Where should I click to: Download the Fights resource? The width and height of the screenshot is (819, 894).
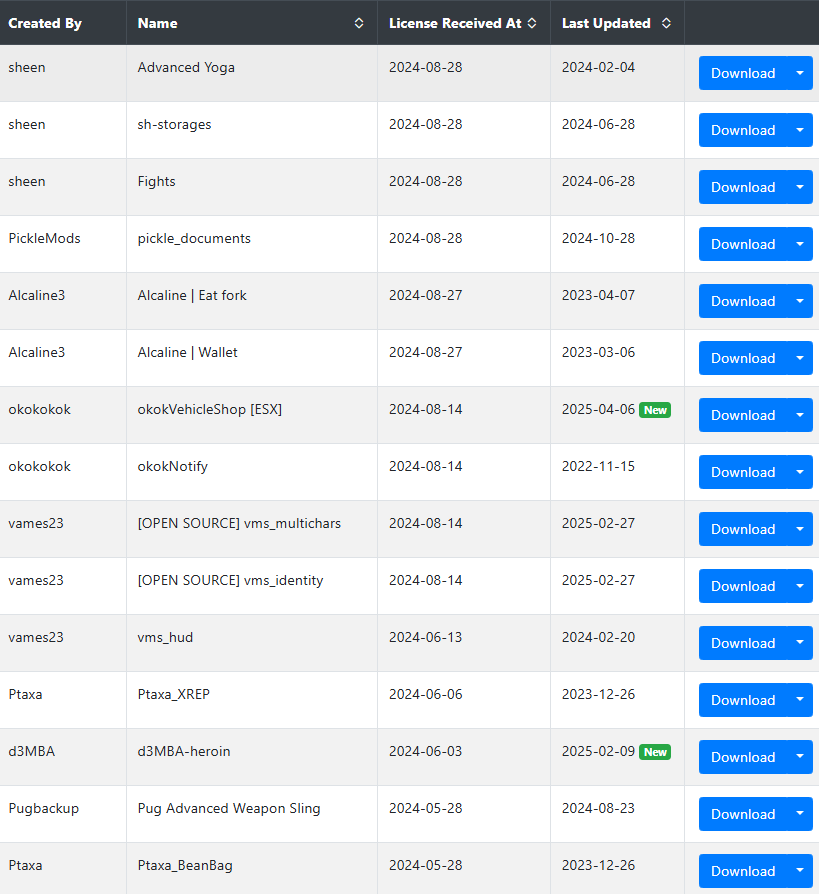[743, 187]
